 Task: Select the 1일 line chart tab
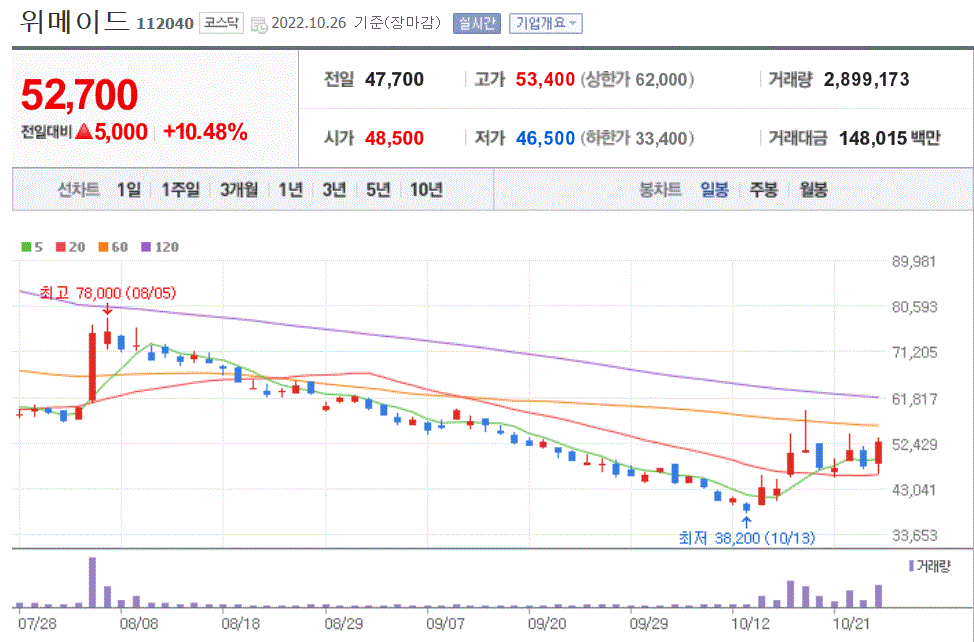click(129, 189)
